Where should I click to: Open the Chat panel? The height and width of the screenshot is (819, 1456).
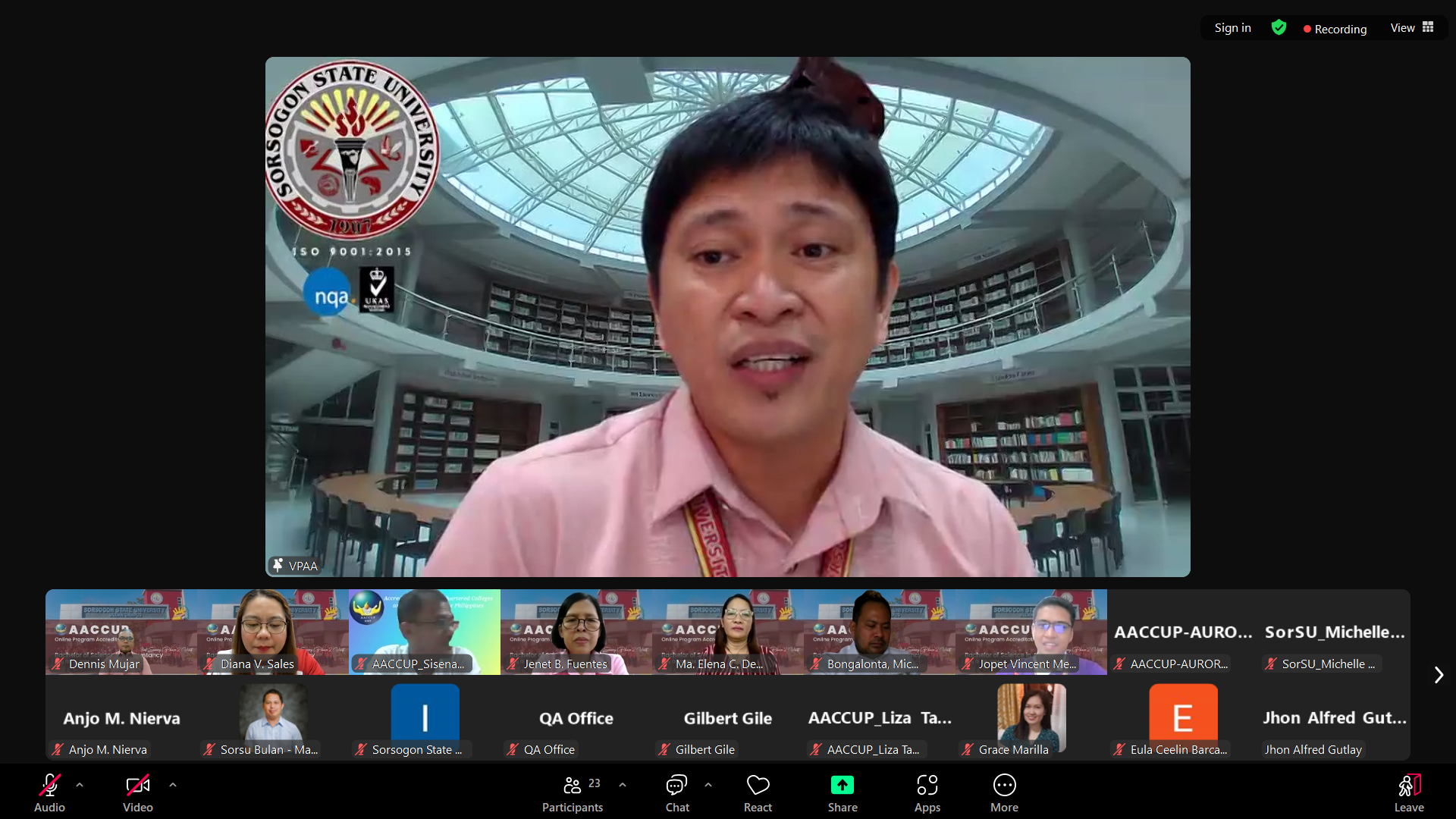[x=676, y=786]
